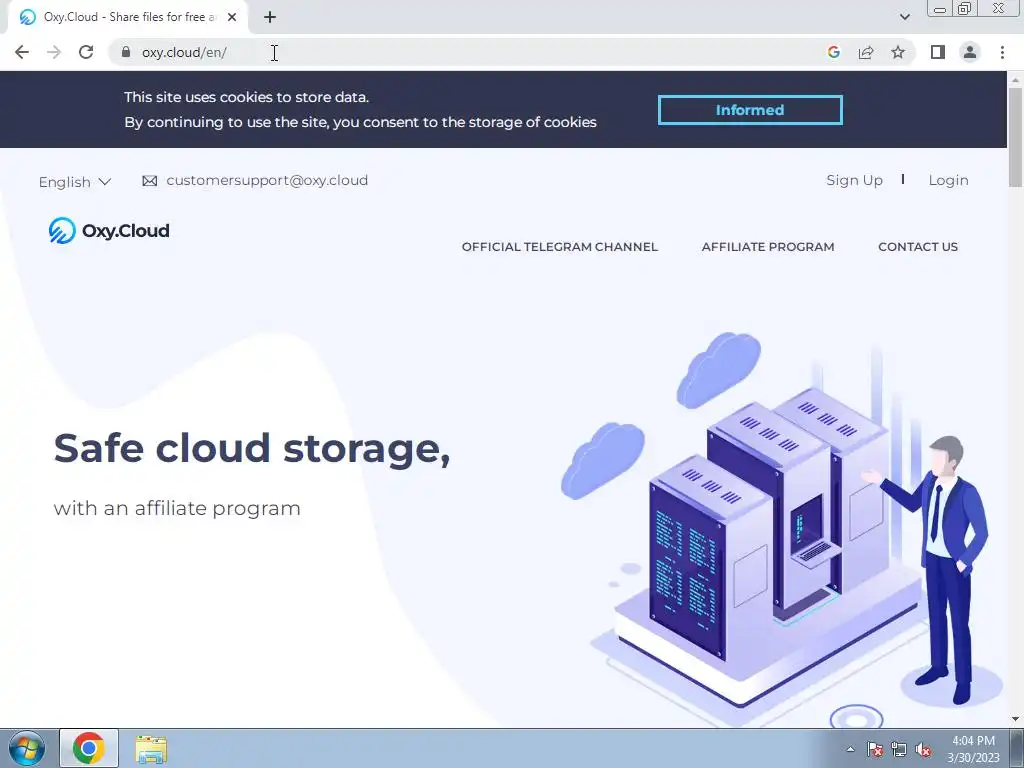
Task: Open Official Telegram Channel menu item
Action: (x=560, y=247)
